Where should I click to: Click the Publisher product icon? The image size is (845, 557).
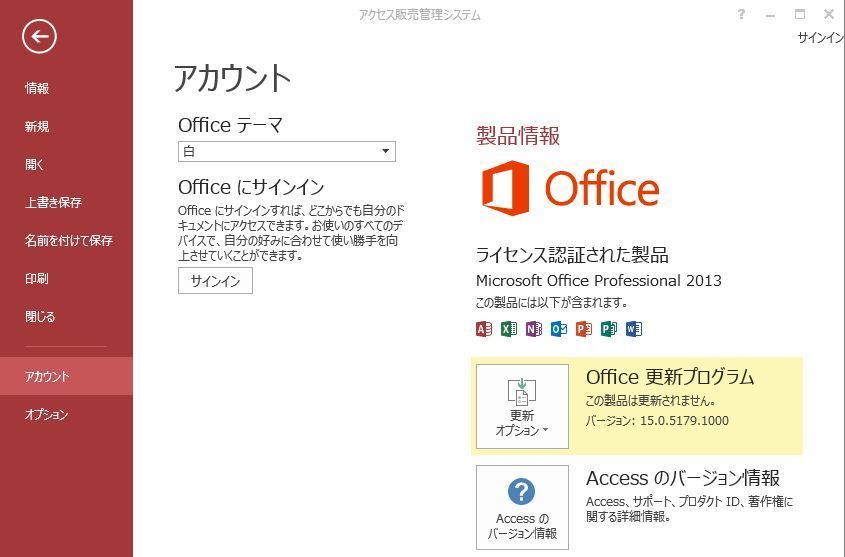pyautogui.click(x=609, y=329)
